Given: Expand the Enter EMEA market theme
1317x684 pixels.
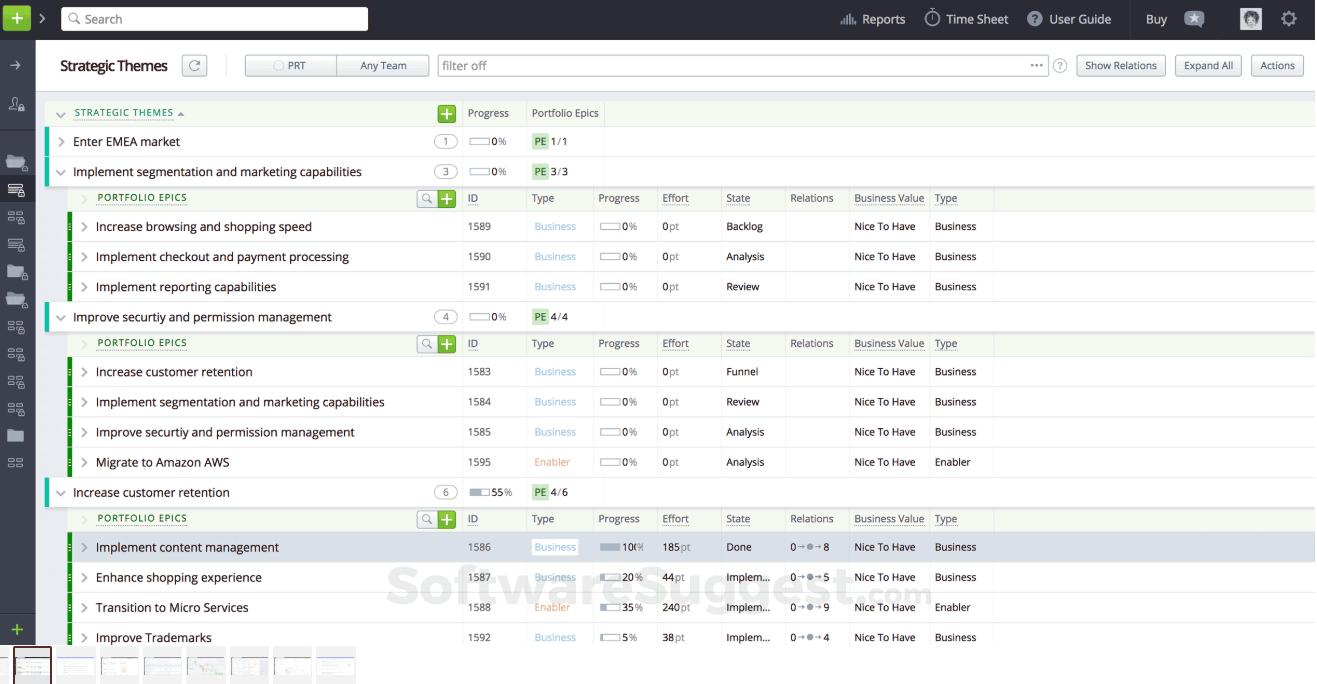Looking at the screenshot, I should [60, 141].
